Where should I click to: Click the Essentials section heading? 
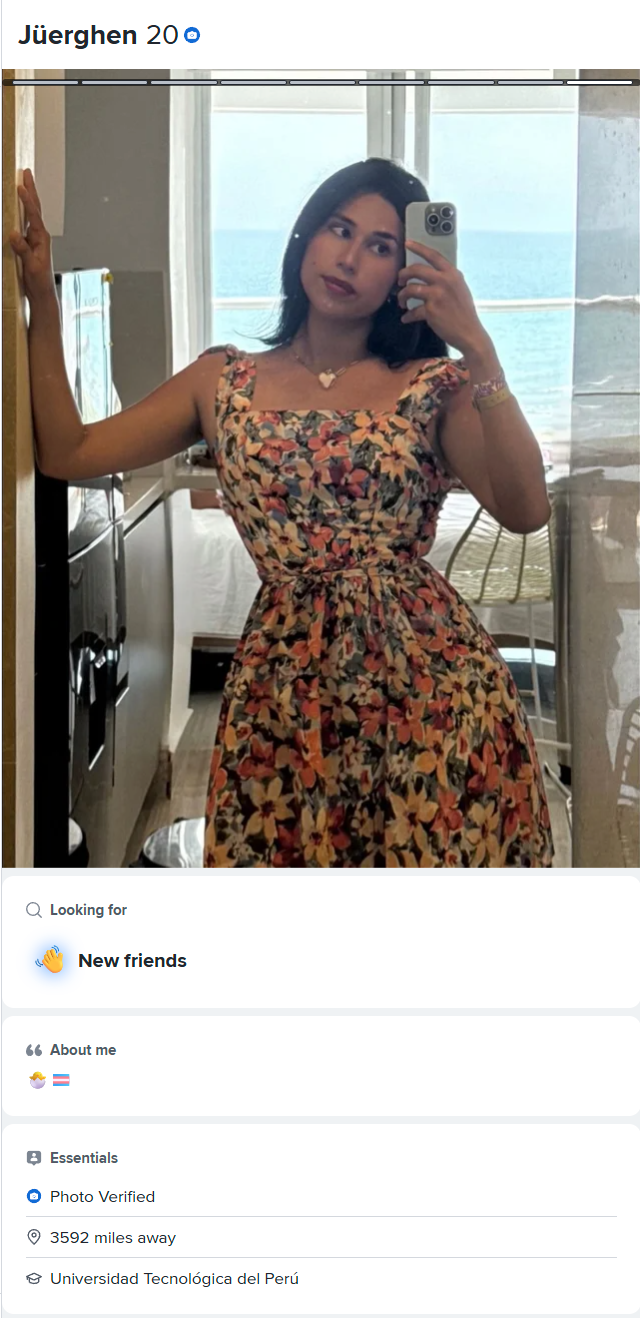tap(84, 1158)
